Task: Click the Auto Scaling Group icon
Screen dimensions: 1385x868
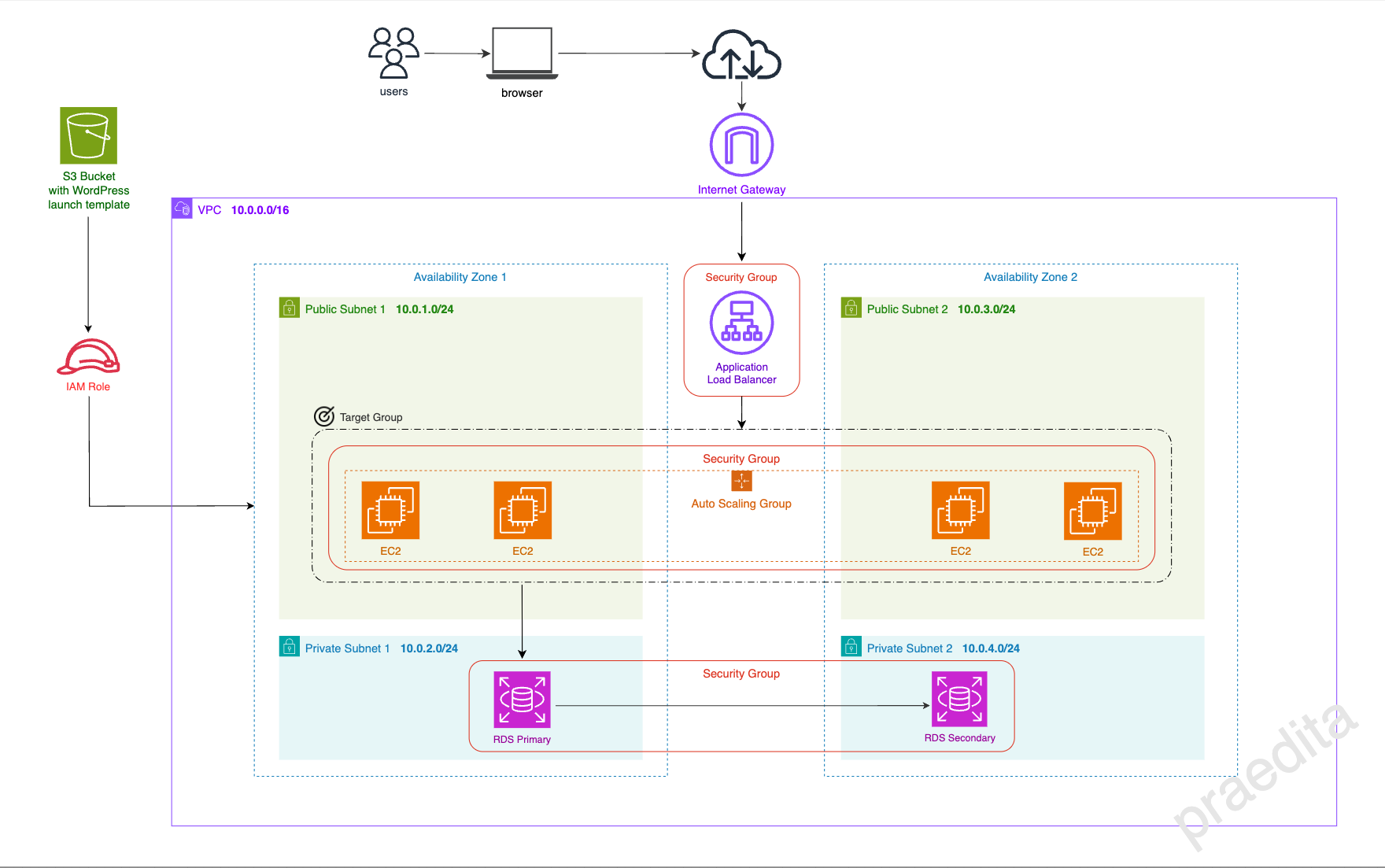Action: (x=741, y=480)
